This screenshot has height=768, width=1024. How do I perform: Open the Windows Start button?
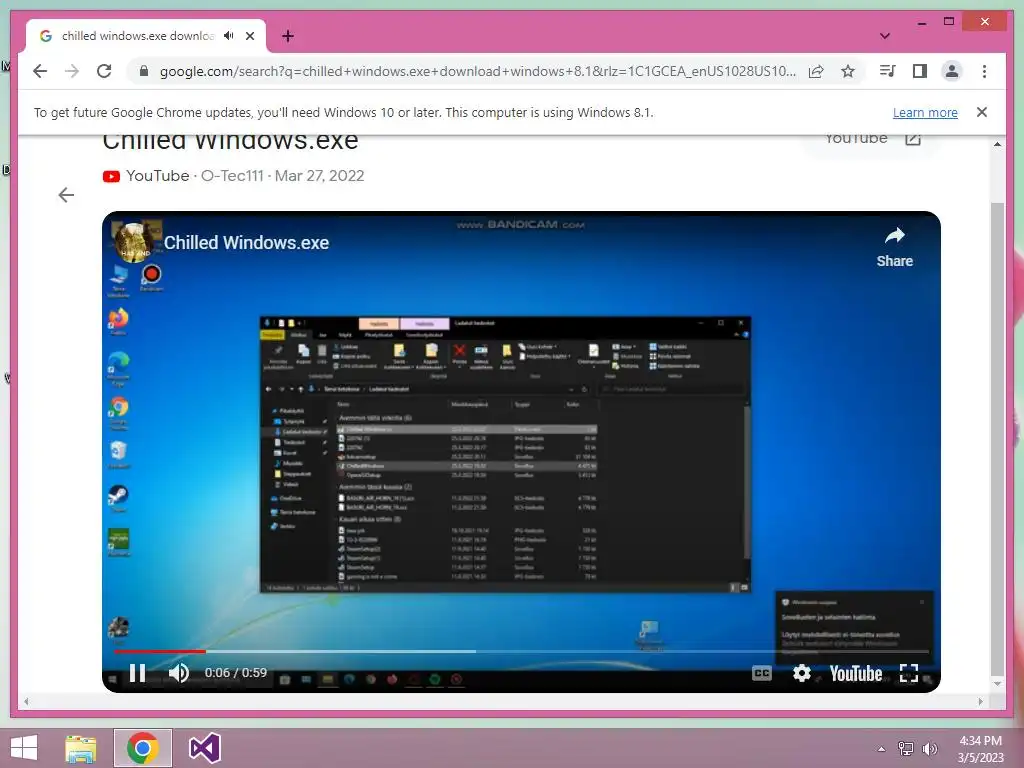click(24, 748)
